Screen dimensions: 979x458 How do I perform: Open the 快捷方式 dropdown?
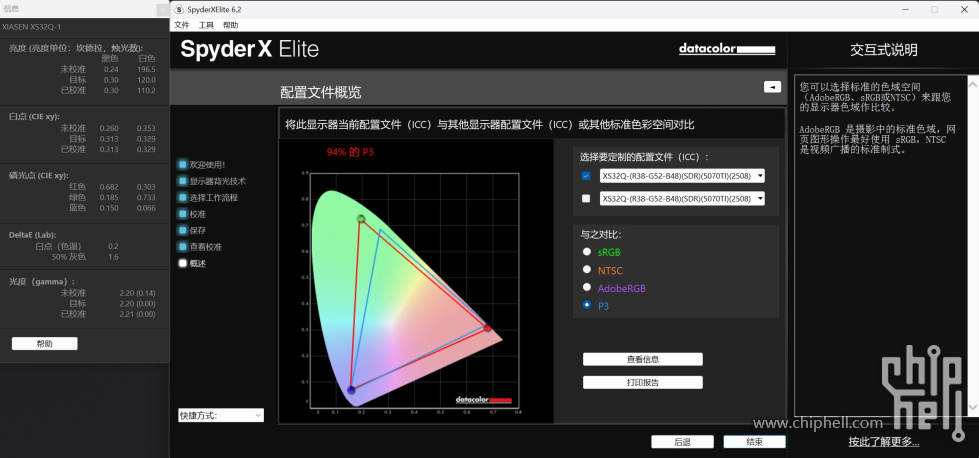click(221, 415)
